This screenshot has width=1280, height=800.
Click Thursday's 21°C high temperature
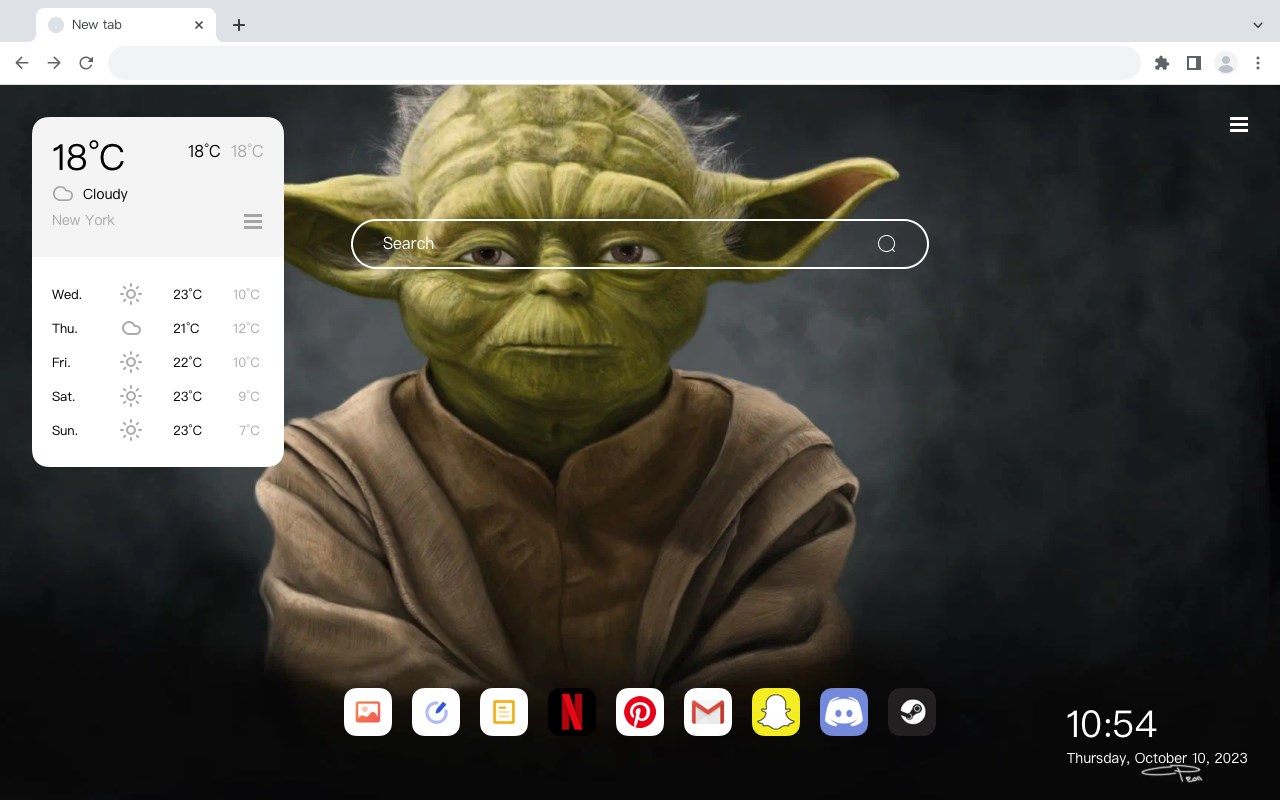coord(187,328)
